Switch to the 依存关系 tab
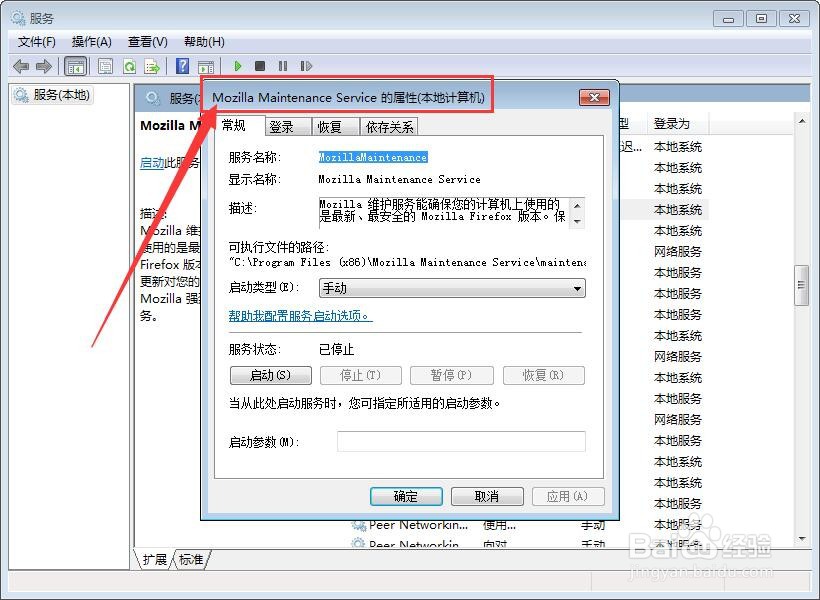 [390, 127]
